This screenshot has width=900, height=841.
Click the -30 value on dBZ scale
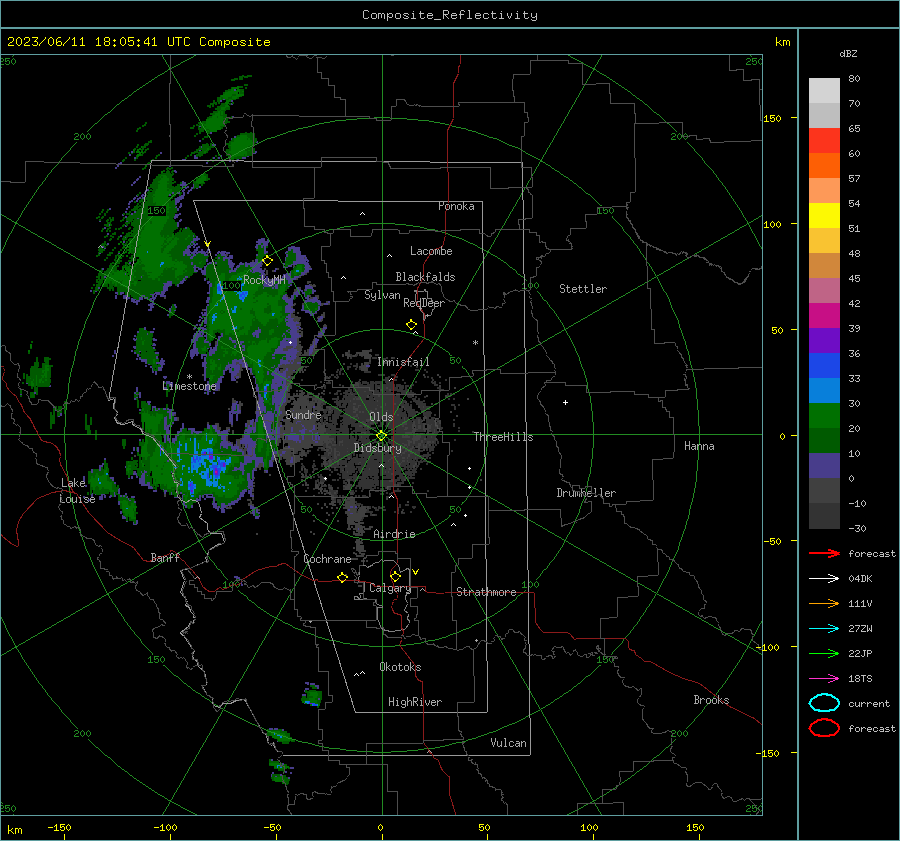point(857,528)
